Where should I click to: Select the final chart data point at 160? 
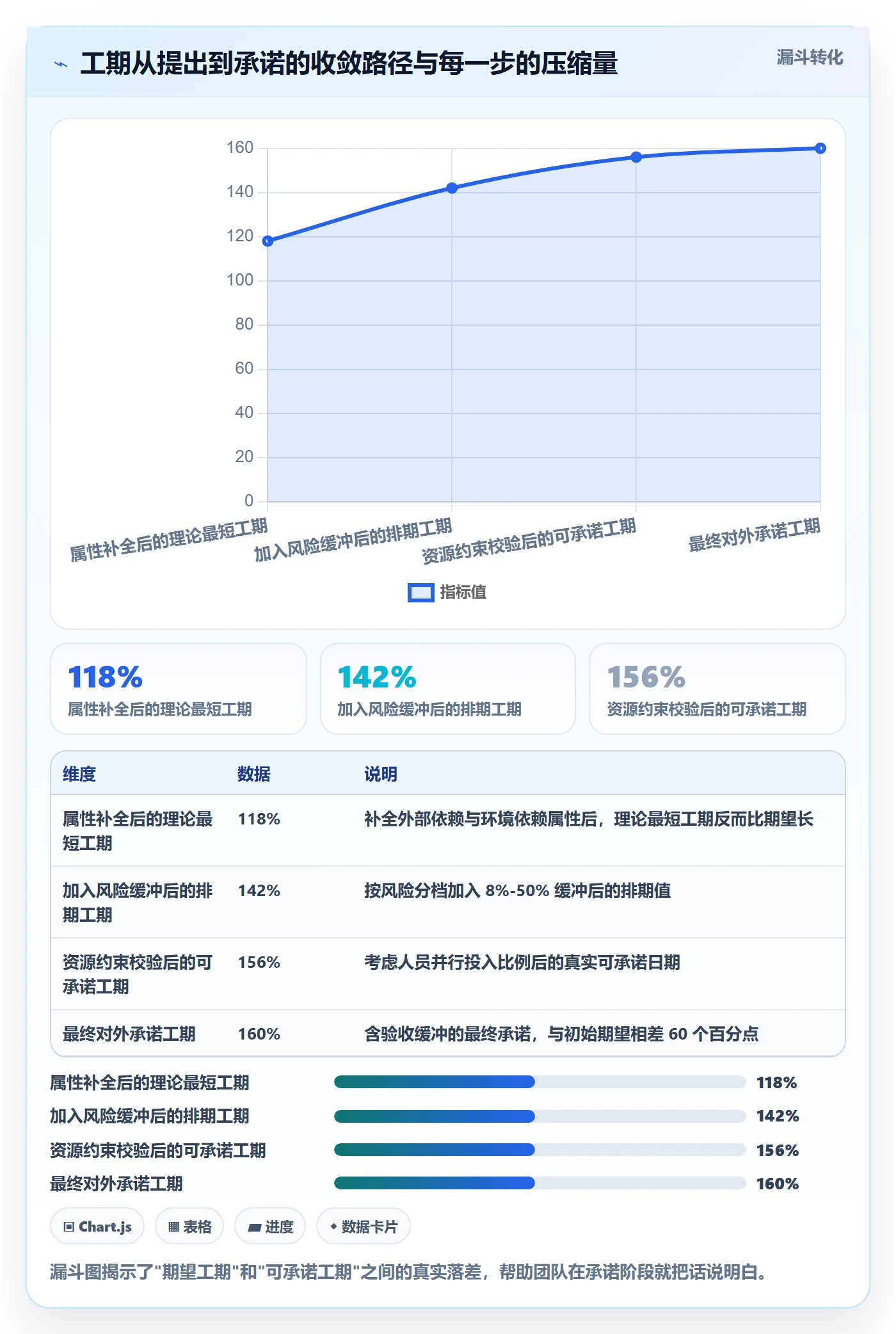coord(820,149)
